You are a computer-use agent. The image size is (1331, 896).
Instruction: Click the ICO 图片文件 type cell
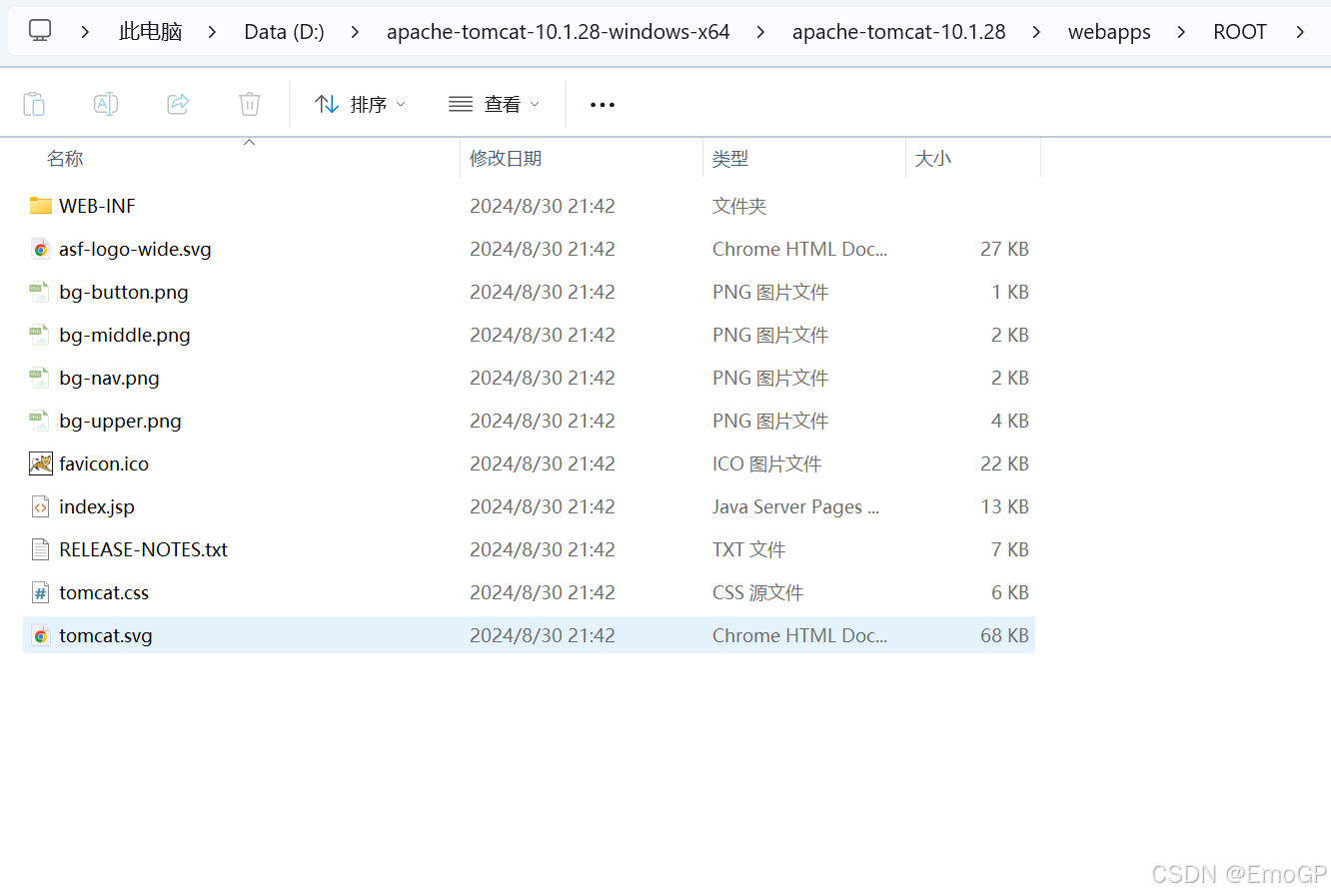click(766, 463)
